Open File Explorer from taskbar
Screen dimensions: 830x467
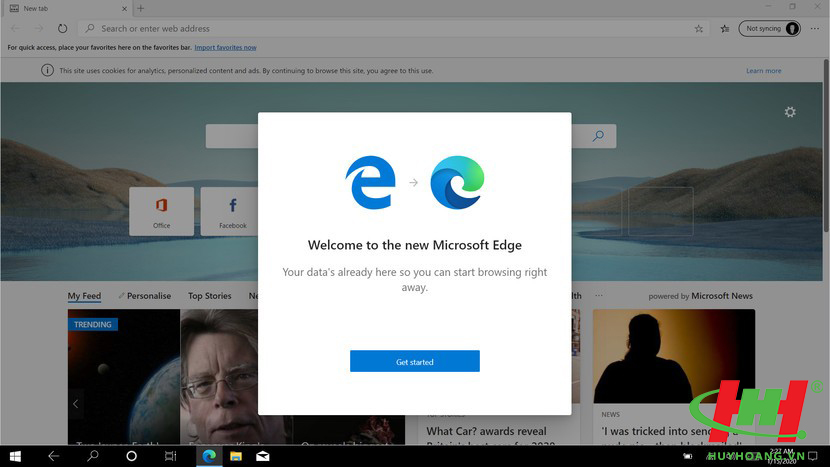[x=236, y=456]
